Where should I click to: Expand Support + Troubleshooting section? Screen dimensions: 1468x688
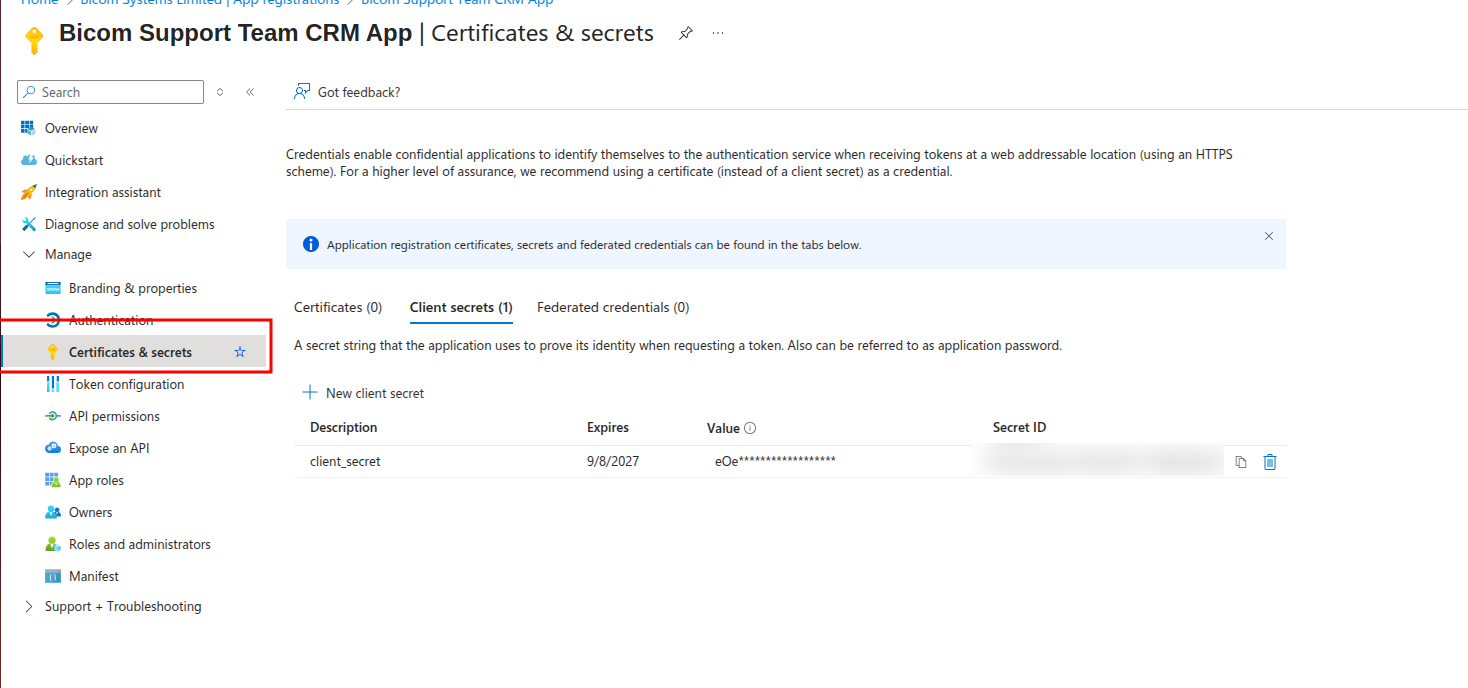[x=28, y=606]
